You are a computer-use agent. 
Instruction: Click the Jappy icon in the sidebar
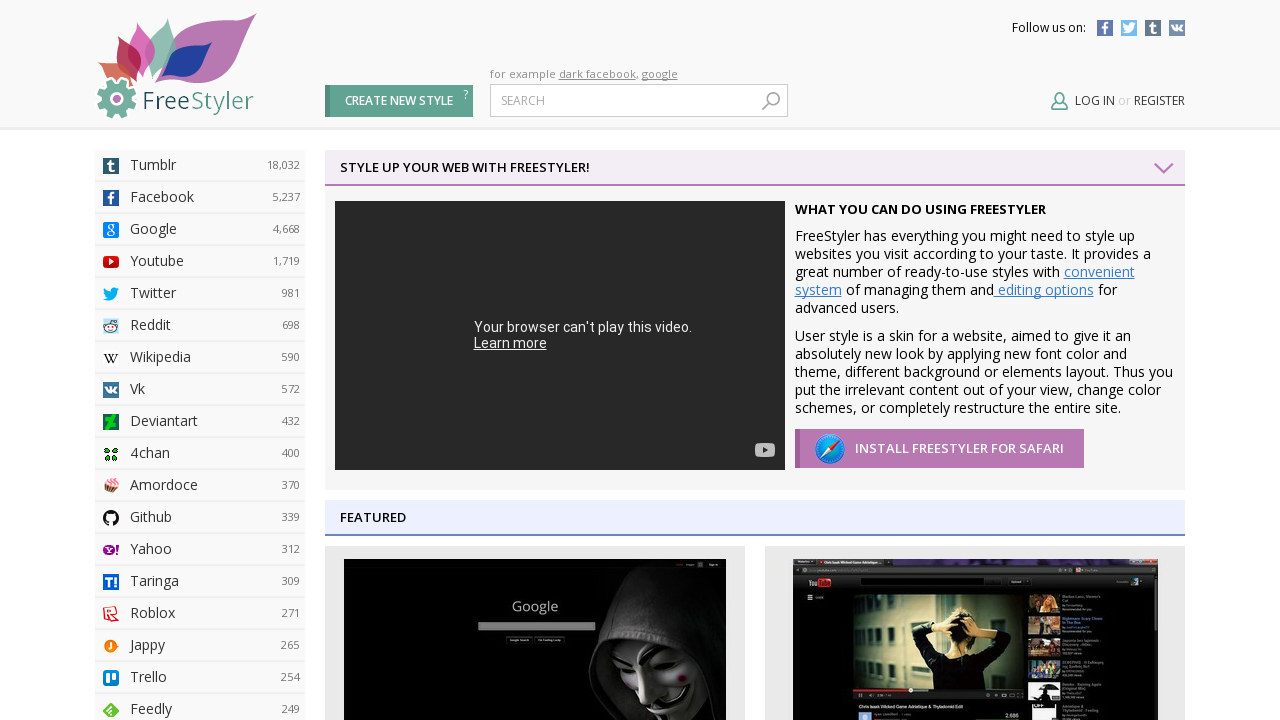click(x=111, y=646)
